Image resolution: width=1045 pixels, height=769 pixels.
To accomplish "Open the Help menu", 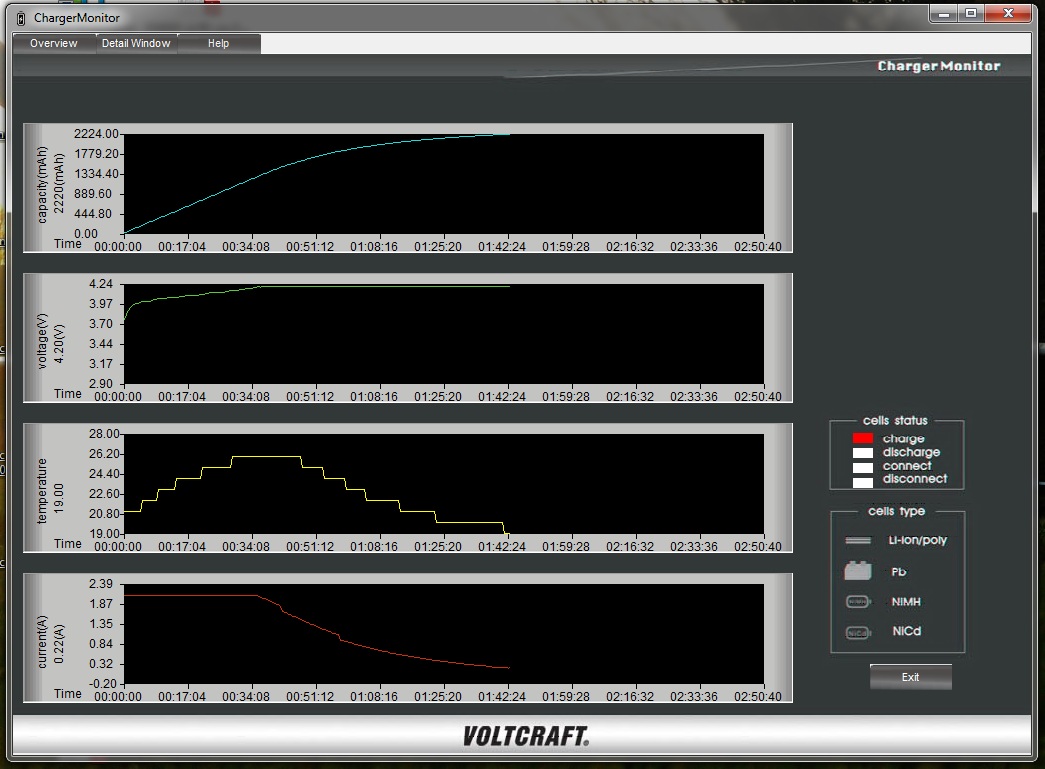I will [x=218, y=43].
